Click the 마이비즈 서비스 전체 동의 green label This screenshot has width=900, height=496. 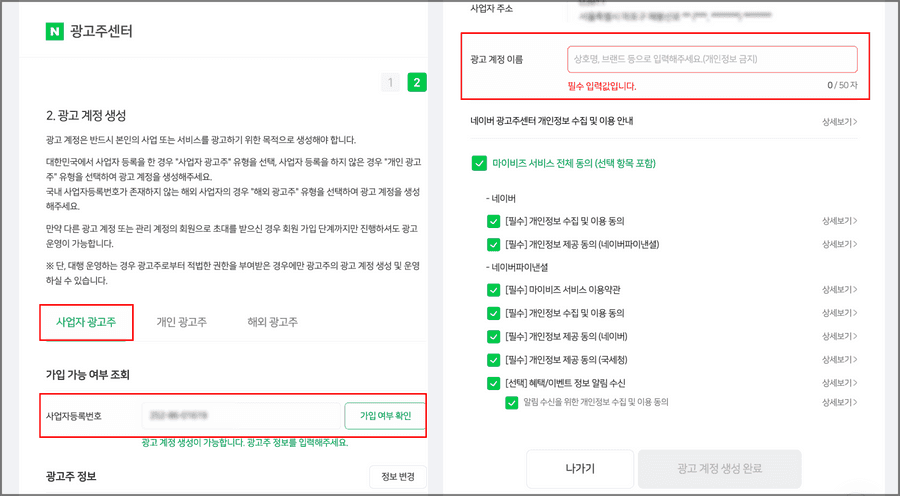(x=574, y=164)
